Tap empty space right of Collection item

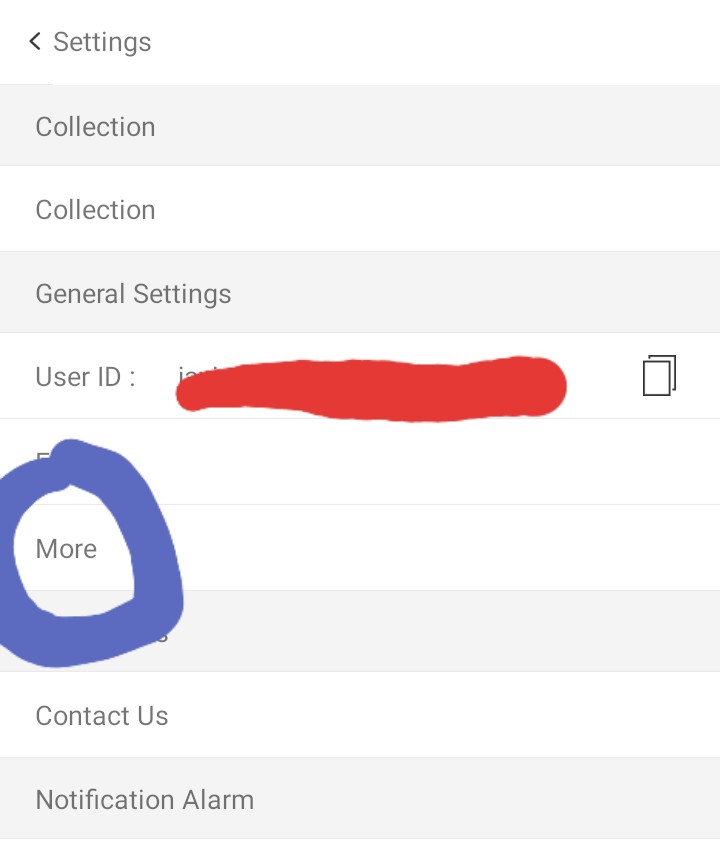pos(450,209)
